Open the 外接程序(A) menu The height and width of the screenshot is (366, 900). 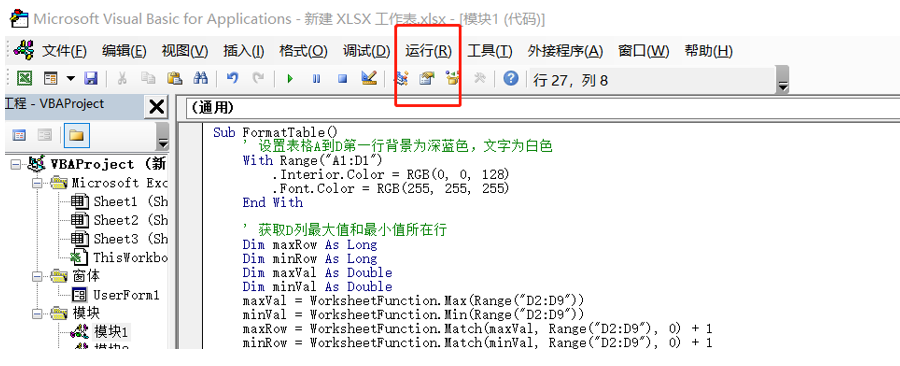[x=565, y=51]
